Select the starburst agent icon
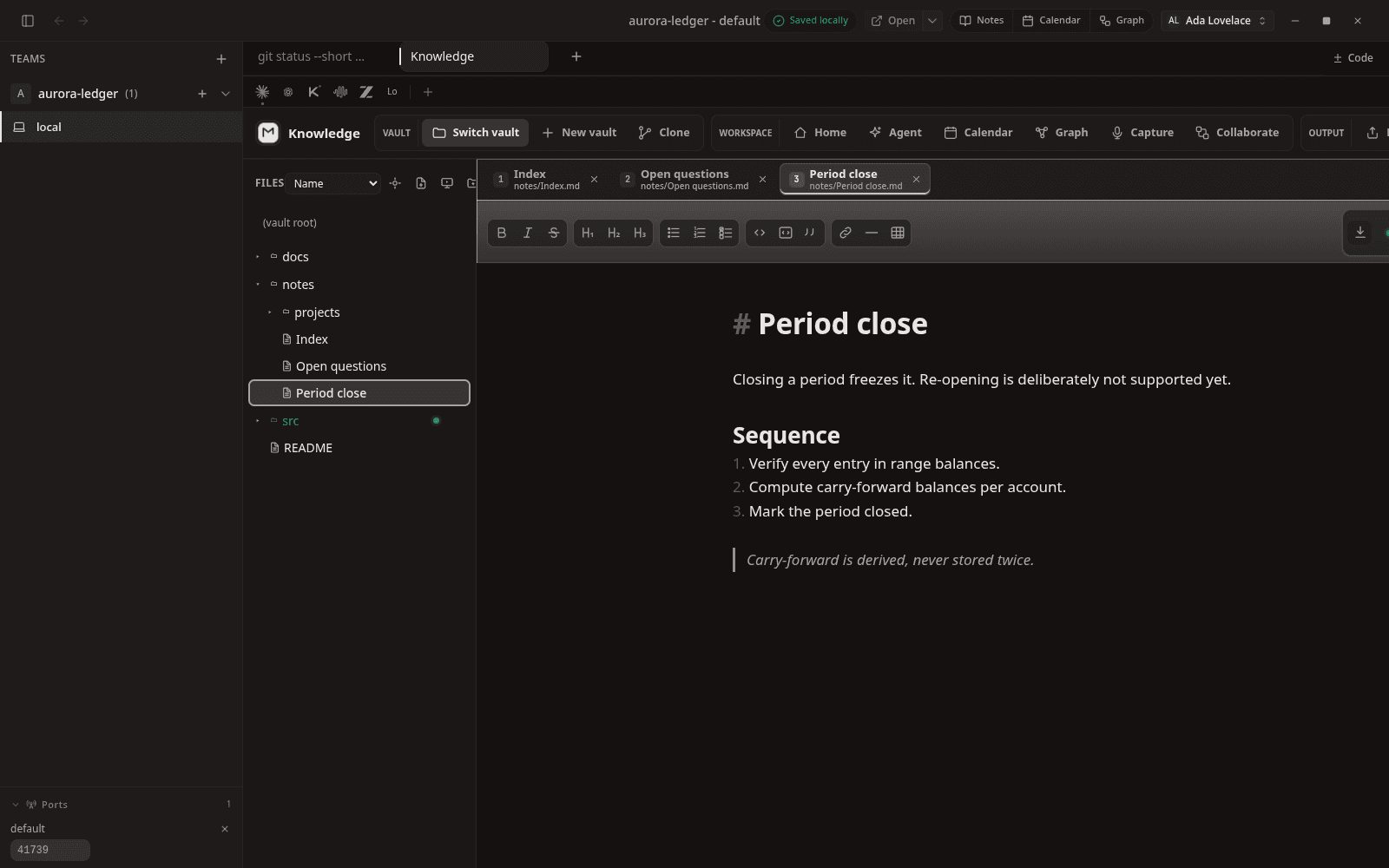The height and width of the screenshot is (868, 1389). [x=262, y=92]
